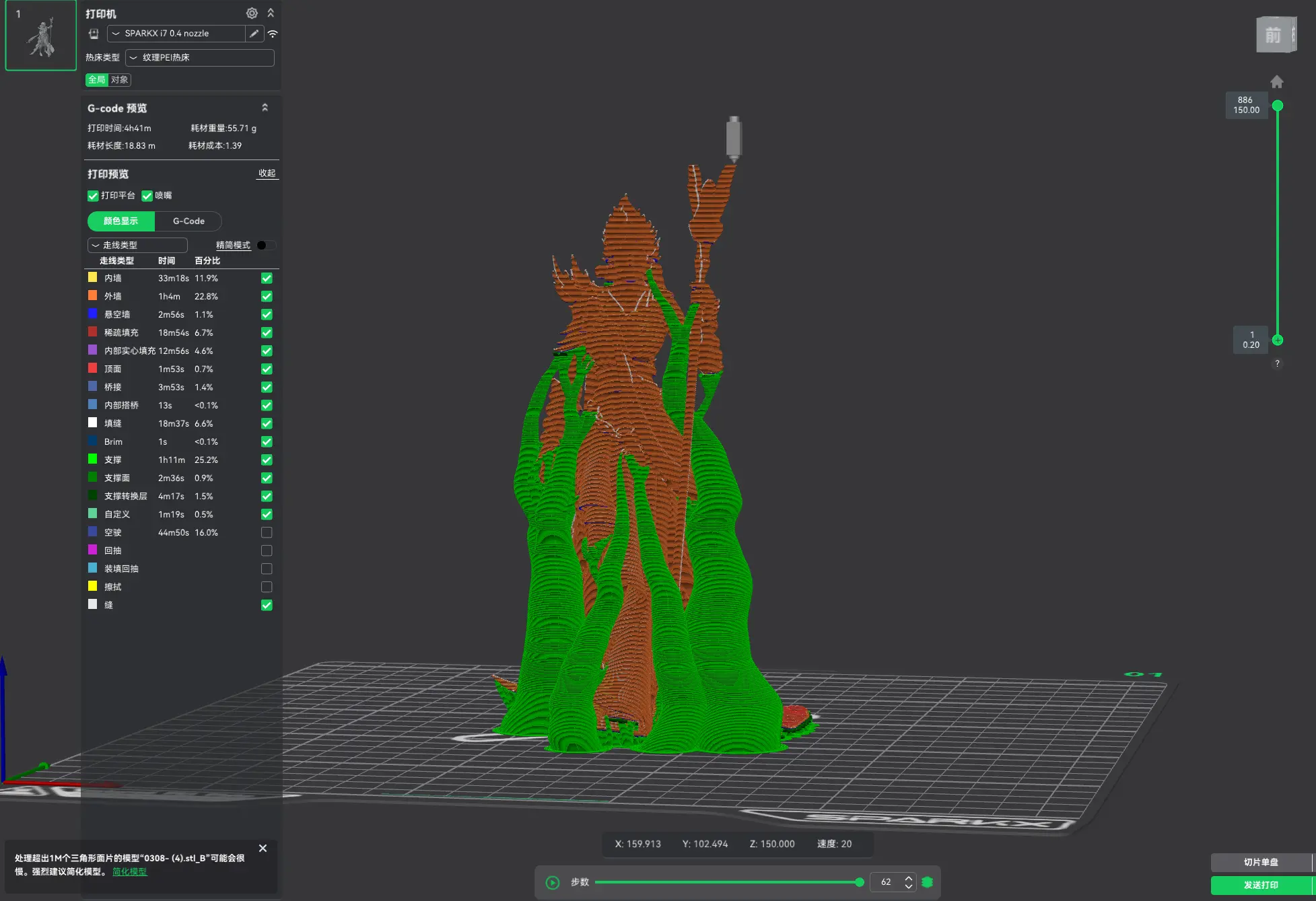Screen dimensions: 1316x901
Task: Collapse the G-code 预览 panel
Action: pos(265,108)
